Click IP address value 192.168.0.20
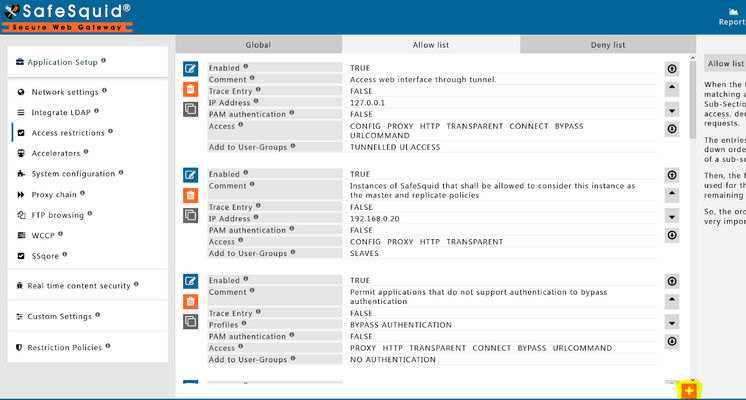The image size is (746, 400). click(374, 219)
